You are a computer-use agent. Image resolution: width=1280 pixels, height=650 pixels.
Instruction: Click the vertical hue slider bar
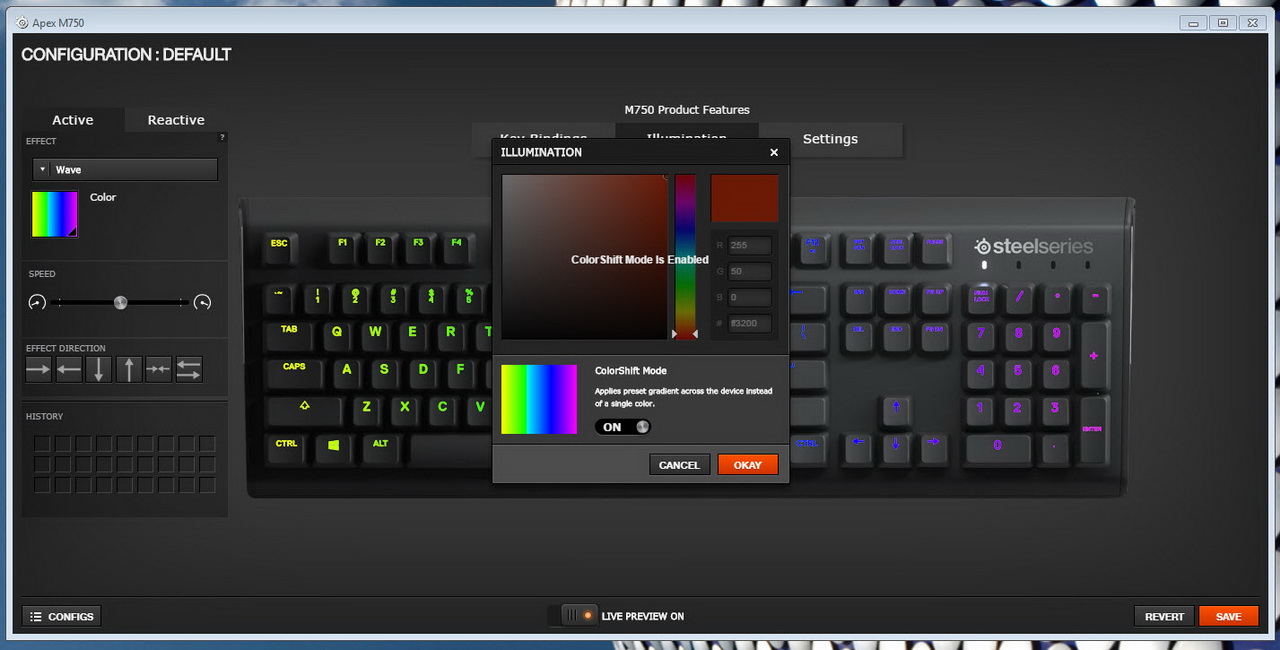[685, 256]
